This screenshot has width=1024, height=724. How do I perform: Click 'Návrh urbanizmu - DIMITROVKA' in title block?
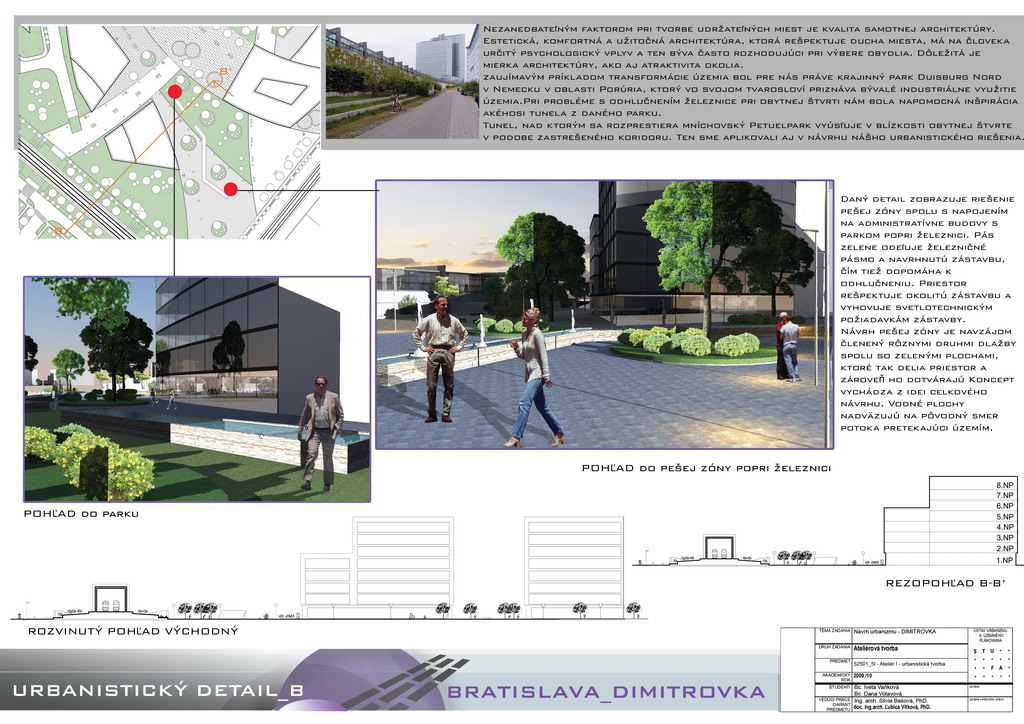(x=895, y=632)
